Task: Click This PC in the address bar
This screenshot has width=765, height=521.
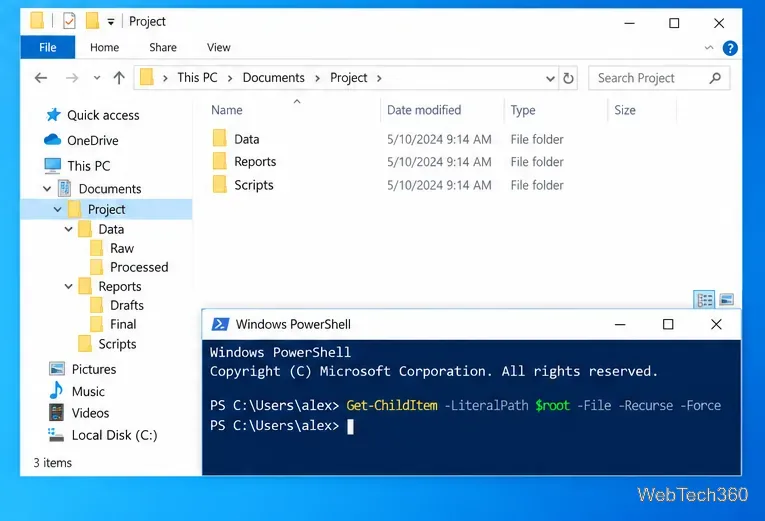Action: [197, 78]
